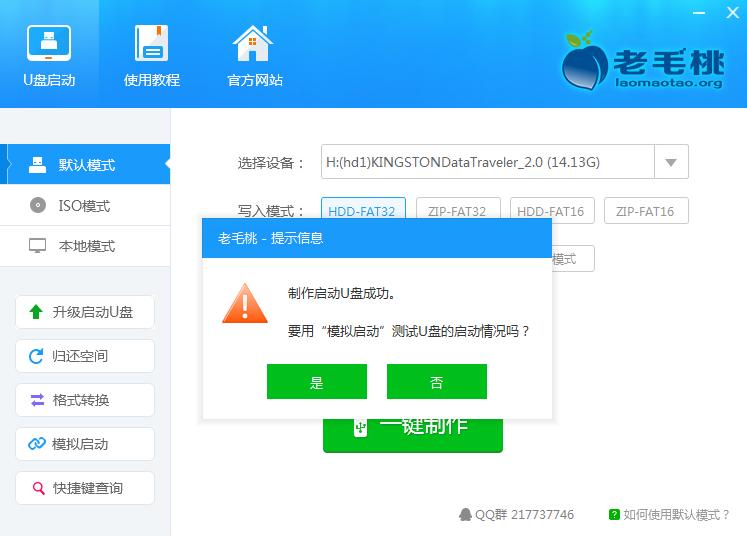Select 默认模式 in the sidebar

[x=85, y=164]
